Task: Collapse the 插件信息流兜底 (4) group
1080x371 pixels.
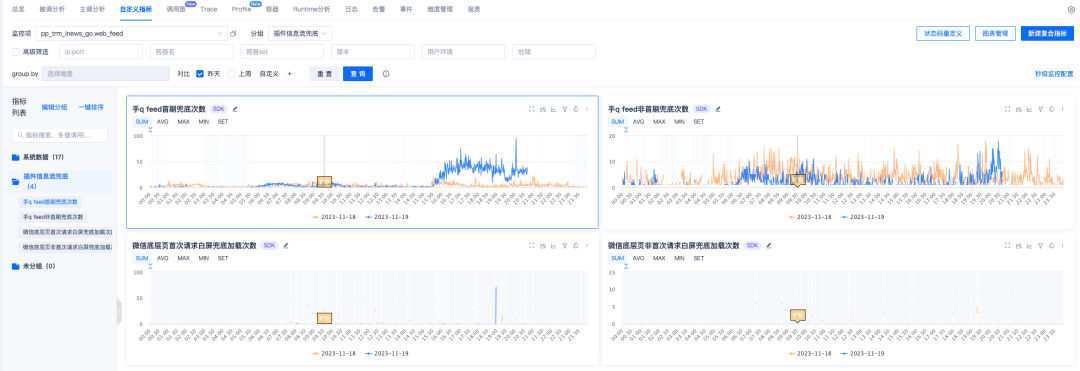Action: (x=58, y=181)
